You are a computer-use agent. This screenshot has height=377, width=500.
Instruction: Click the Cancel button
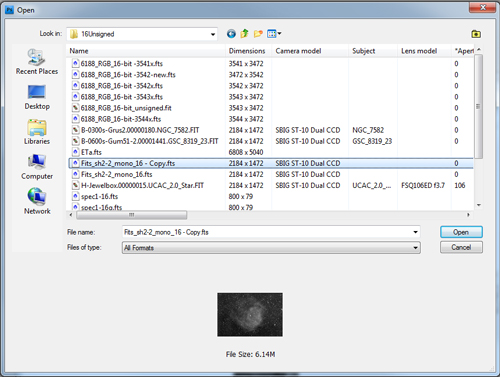pyautogui.click(x=461, y=247)
